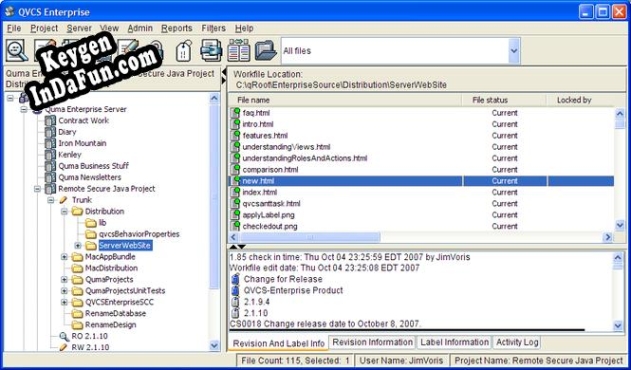Click the project icon beside Diary
Screen dimensions: 631x370
[x=50, y=132]
